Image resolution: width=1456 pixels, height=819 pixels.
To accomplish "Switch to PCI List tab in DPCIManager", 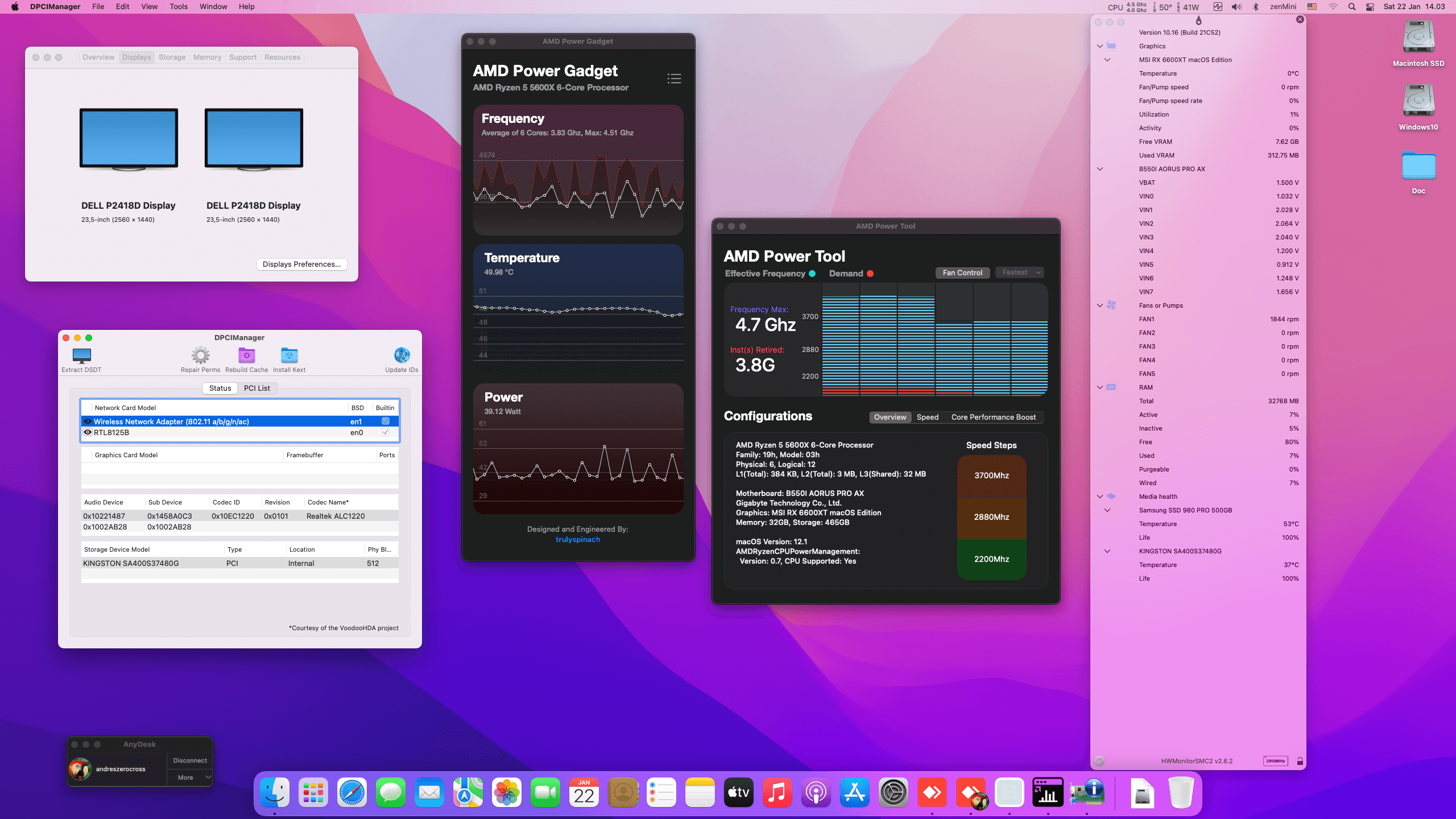I will (257, 388).
